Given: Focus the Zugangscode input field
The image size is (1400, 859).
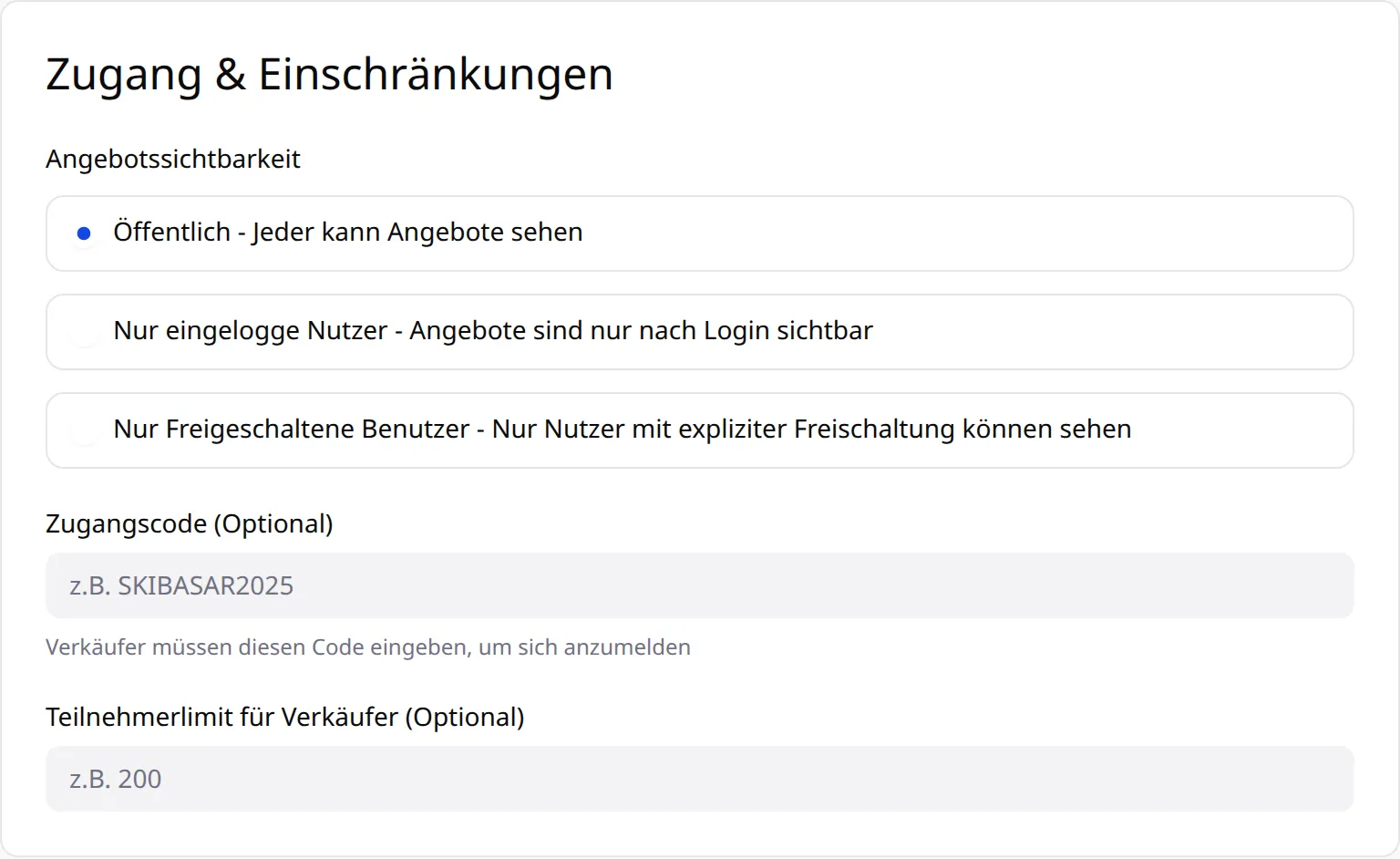Looking at the screenshot, I should pyautogui.click(x=700, y=585).
